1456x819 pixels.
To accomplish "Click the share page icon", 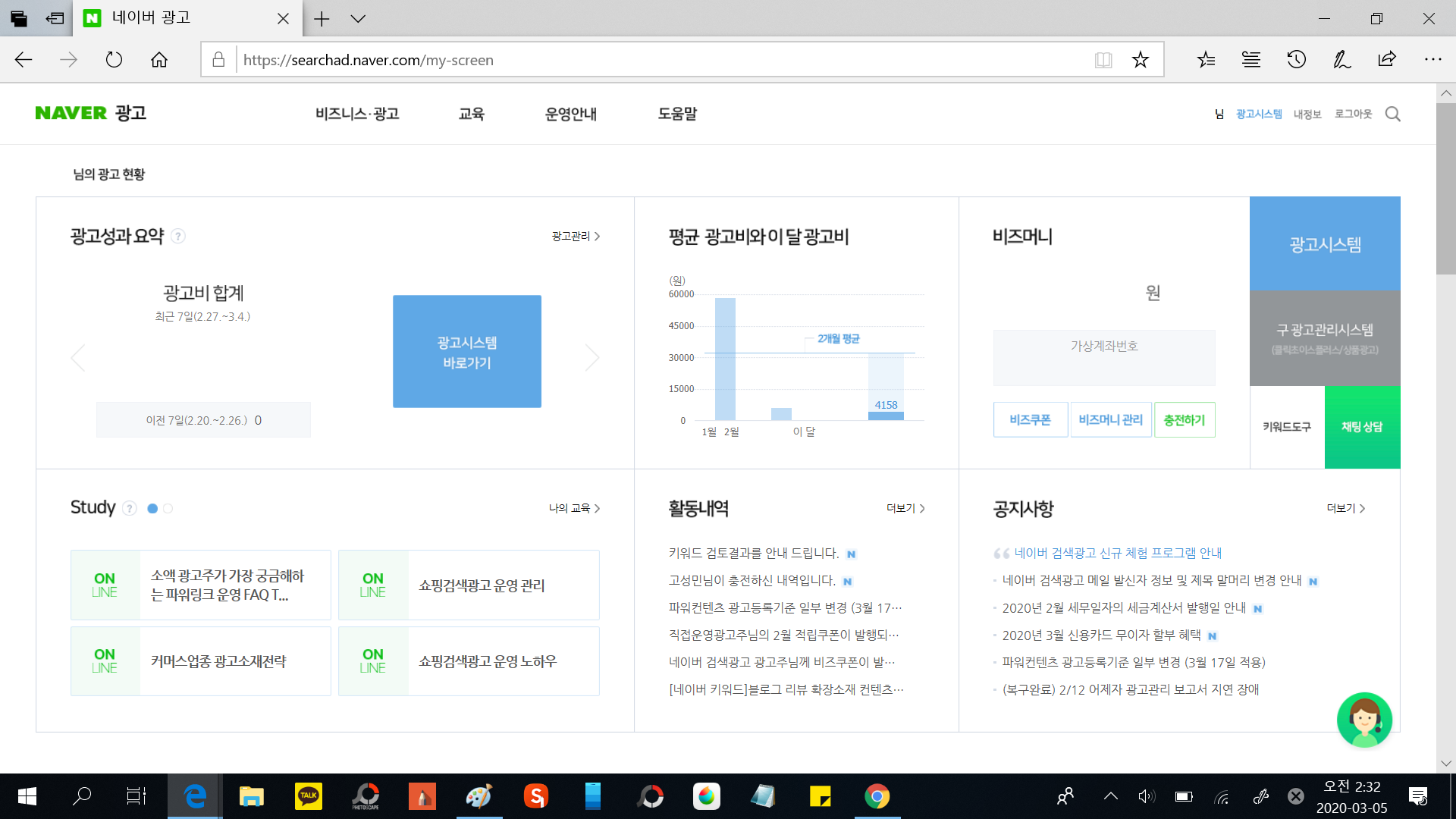I will (x=1387, y=60).
